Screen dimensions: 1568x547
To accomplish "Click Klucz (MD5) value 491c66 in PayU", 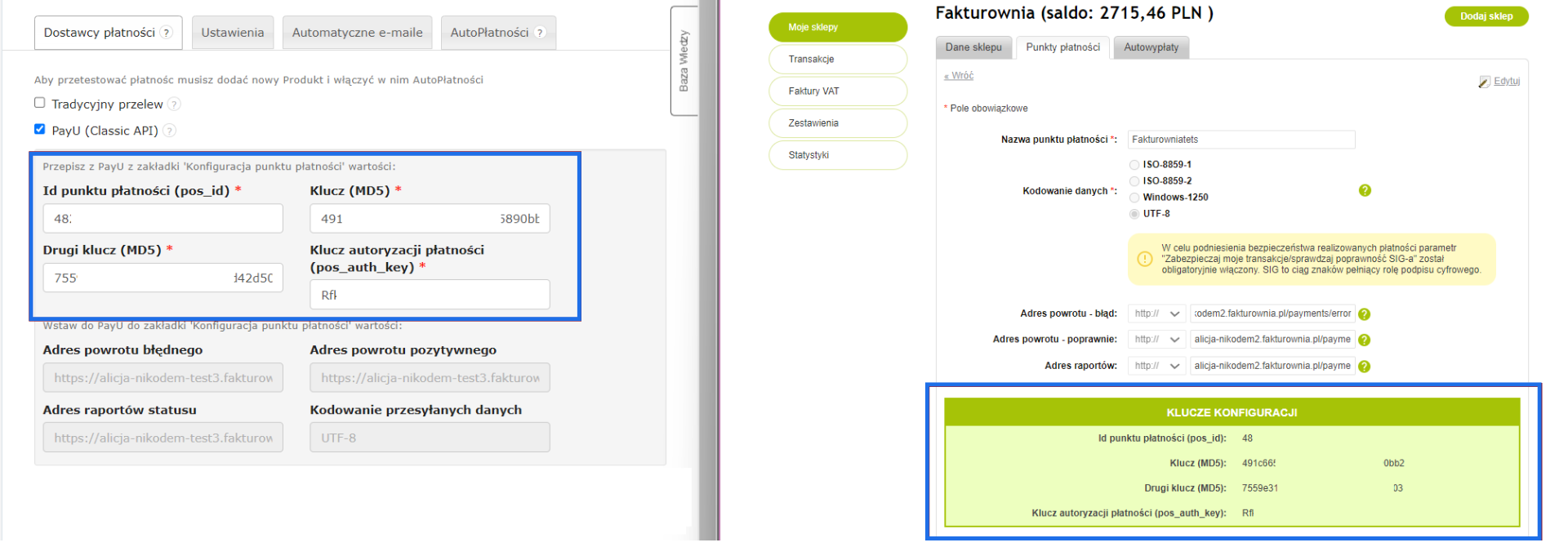I will click(1258, 464).
